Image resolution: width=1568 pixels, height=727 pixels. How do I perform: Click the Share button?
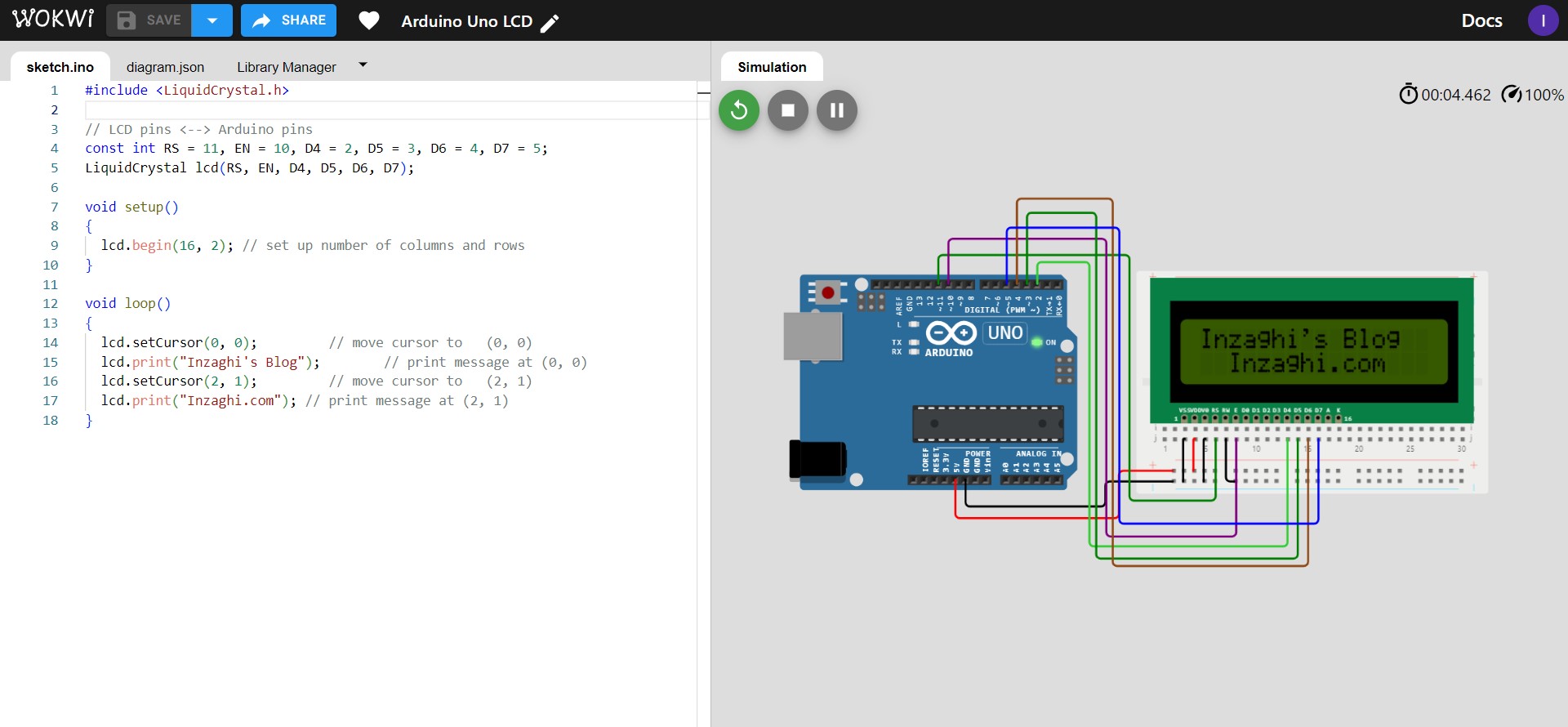click(x=288, y=20)
